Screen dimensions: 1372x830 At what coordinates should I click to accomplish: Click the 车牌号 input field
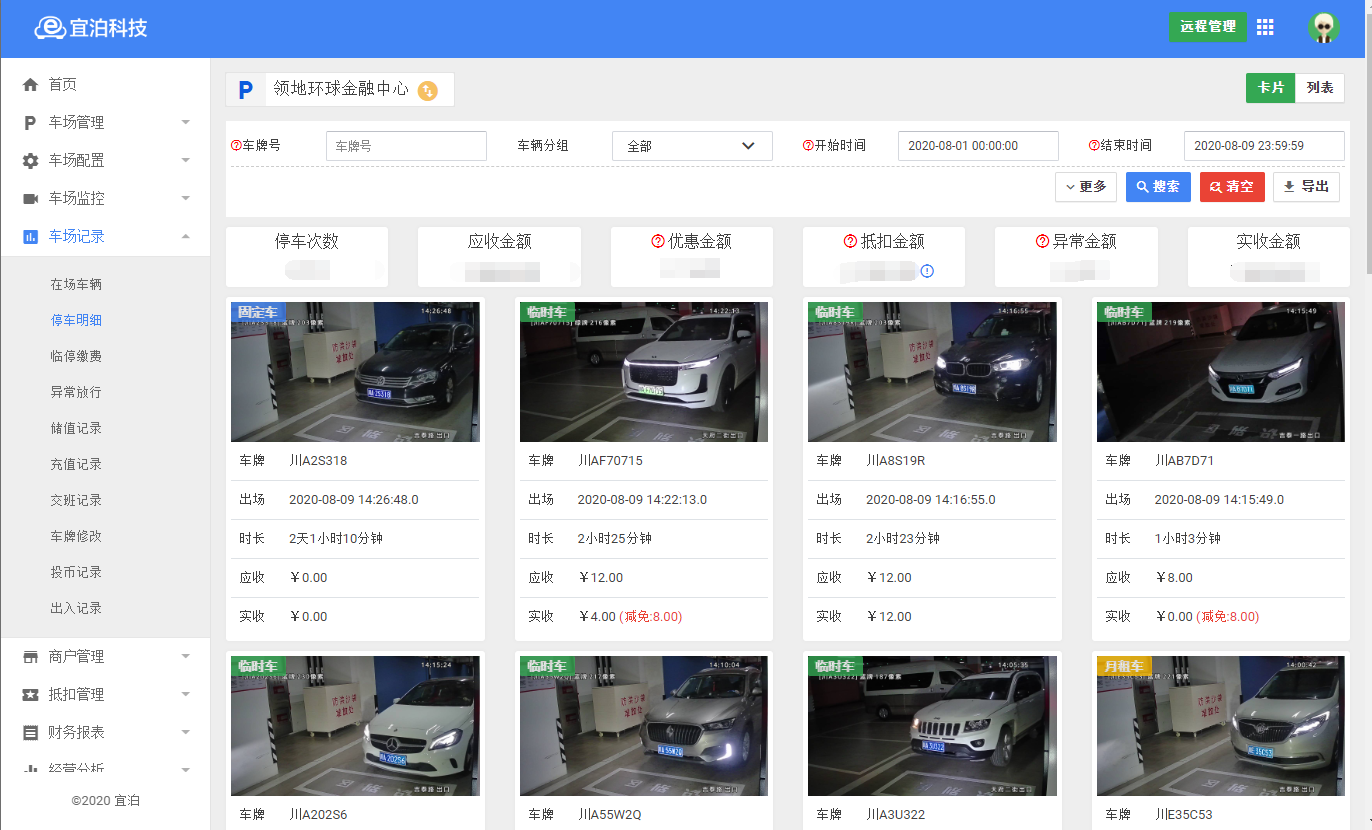(406, 146)
